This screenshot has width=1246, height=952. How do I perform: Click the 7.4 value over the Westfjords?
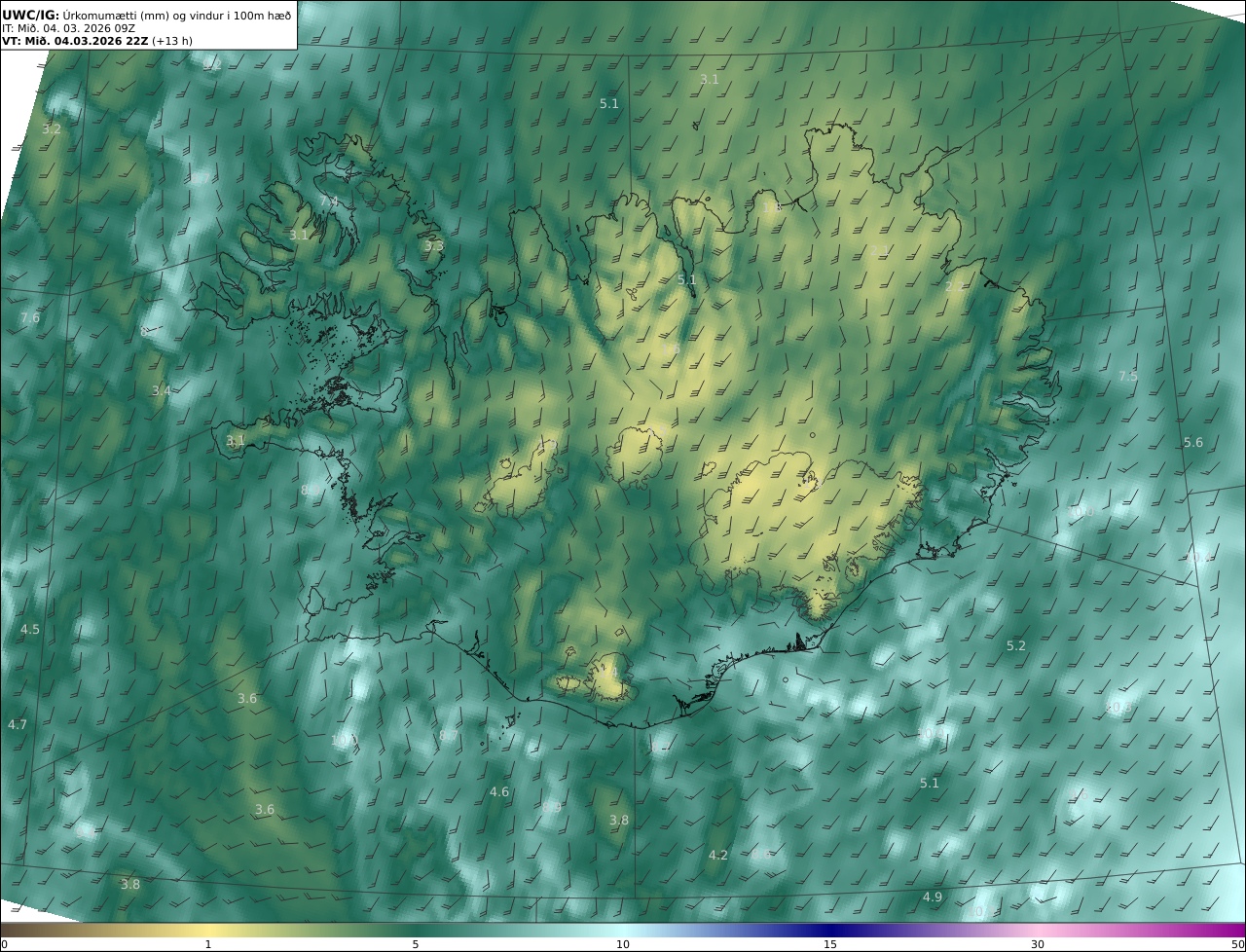point(329,201)
